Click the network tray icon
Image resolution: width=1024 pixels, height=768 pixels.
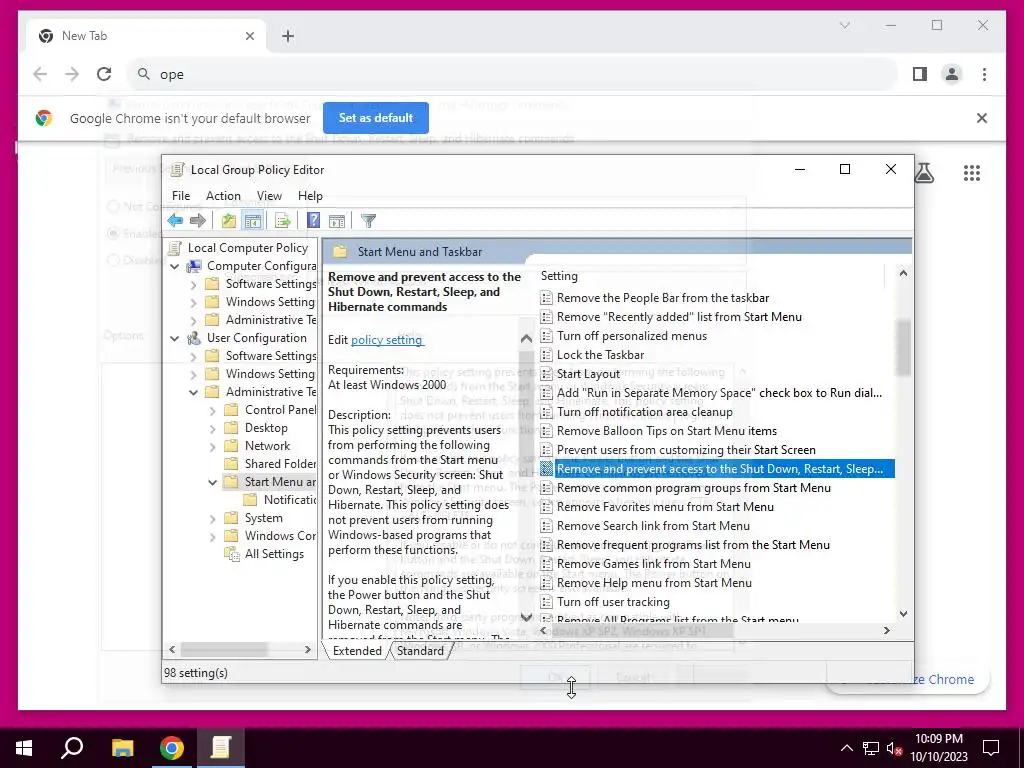coord(871,748)
